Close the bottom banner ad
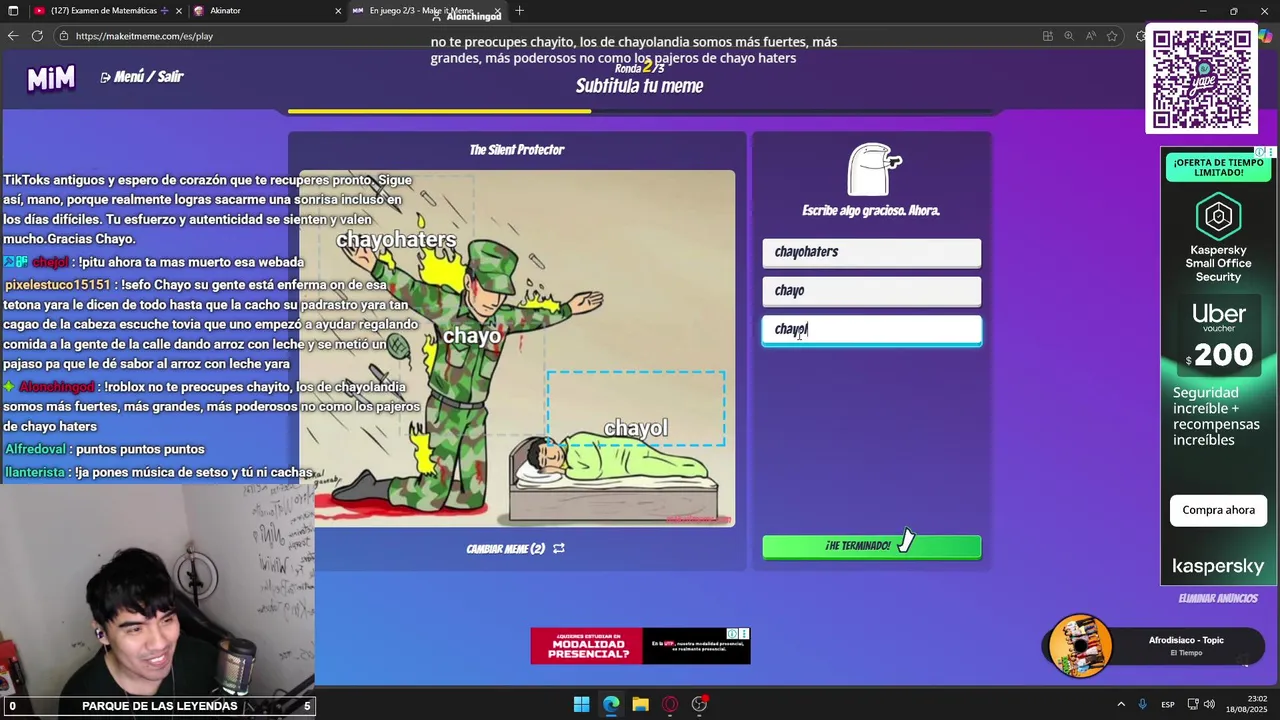 [x=744, y=633]
